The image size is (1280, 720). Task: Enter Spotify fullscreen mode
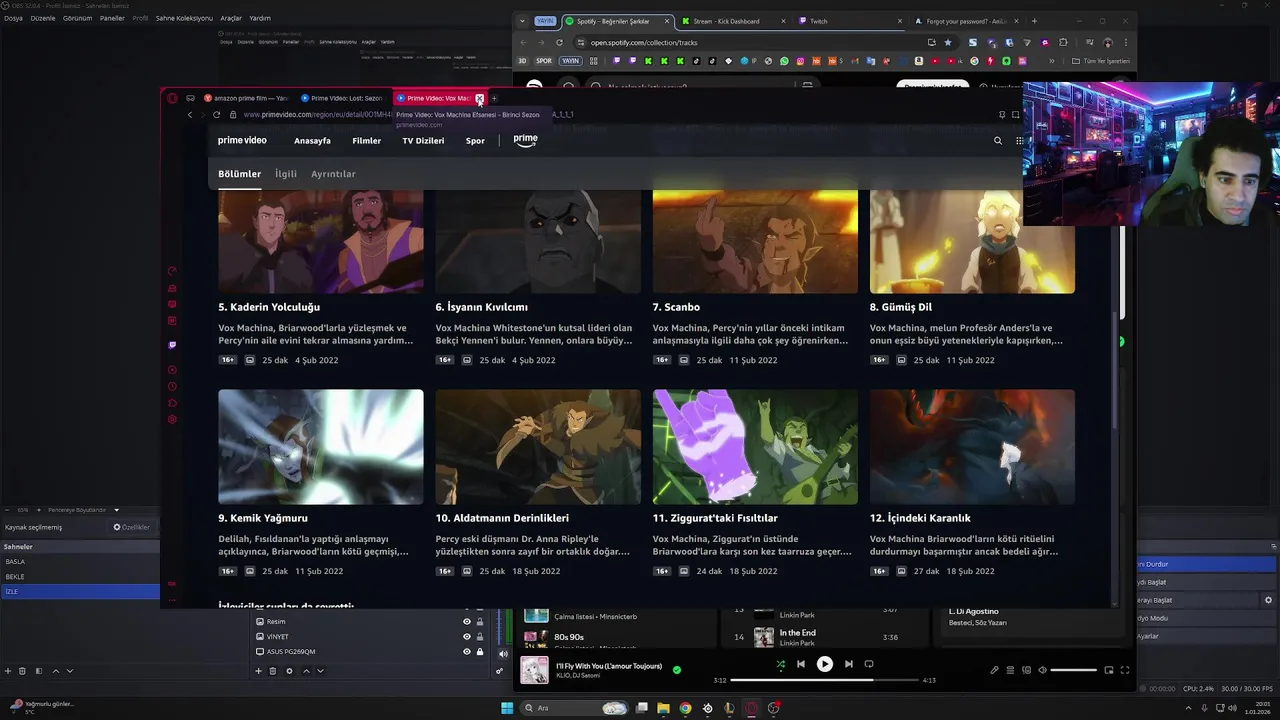(1125, 670)
